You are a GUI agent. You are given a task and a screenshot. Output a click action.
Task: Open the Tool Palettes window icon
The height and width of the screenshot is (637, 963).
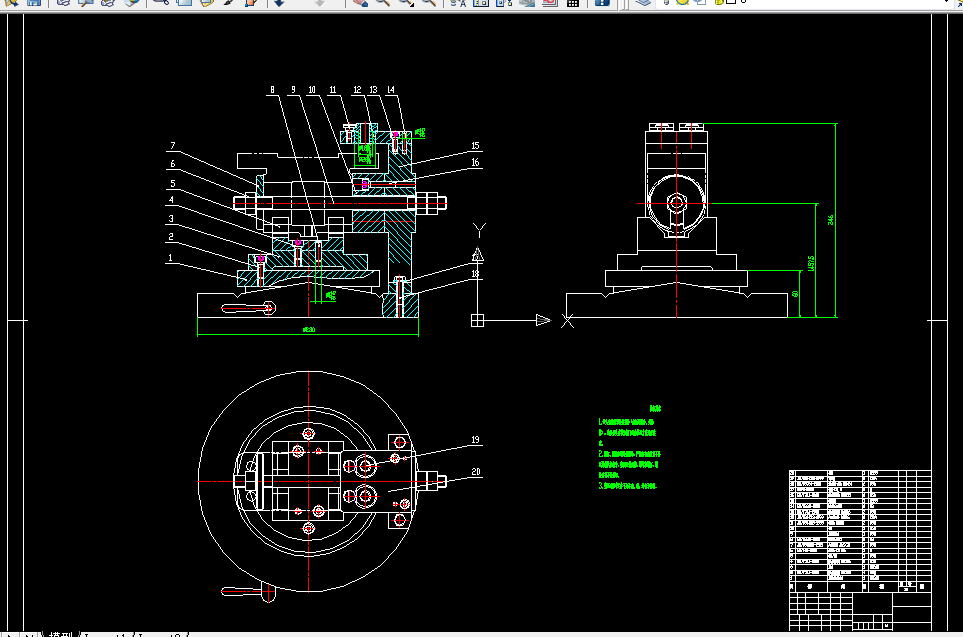504,2
